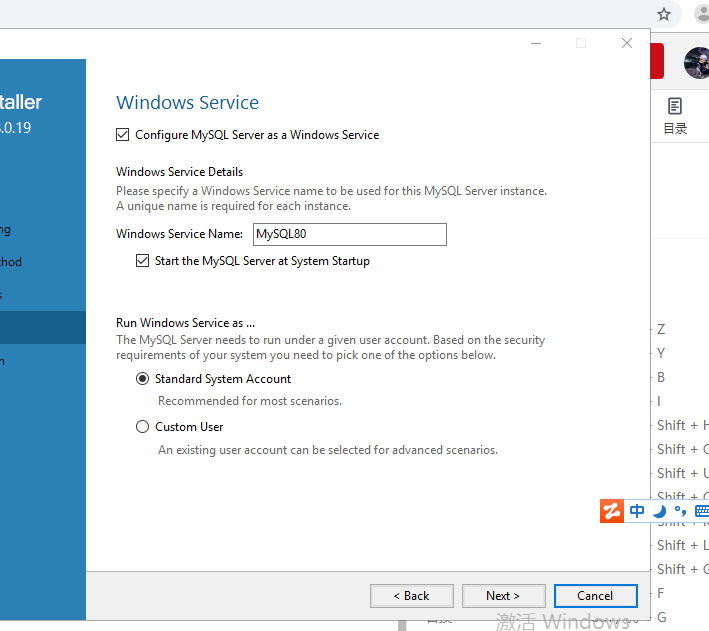Toggle the IME moon icon
Image resolution: width=709 pixels, height=631 pixels.
tap(659, 511)
